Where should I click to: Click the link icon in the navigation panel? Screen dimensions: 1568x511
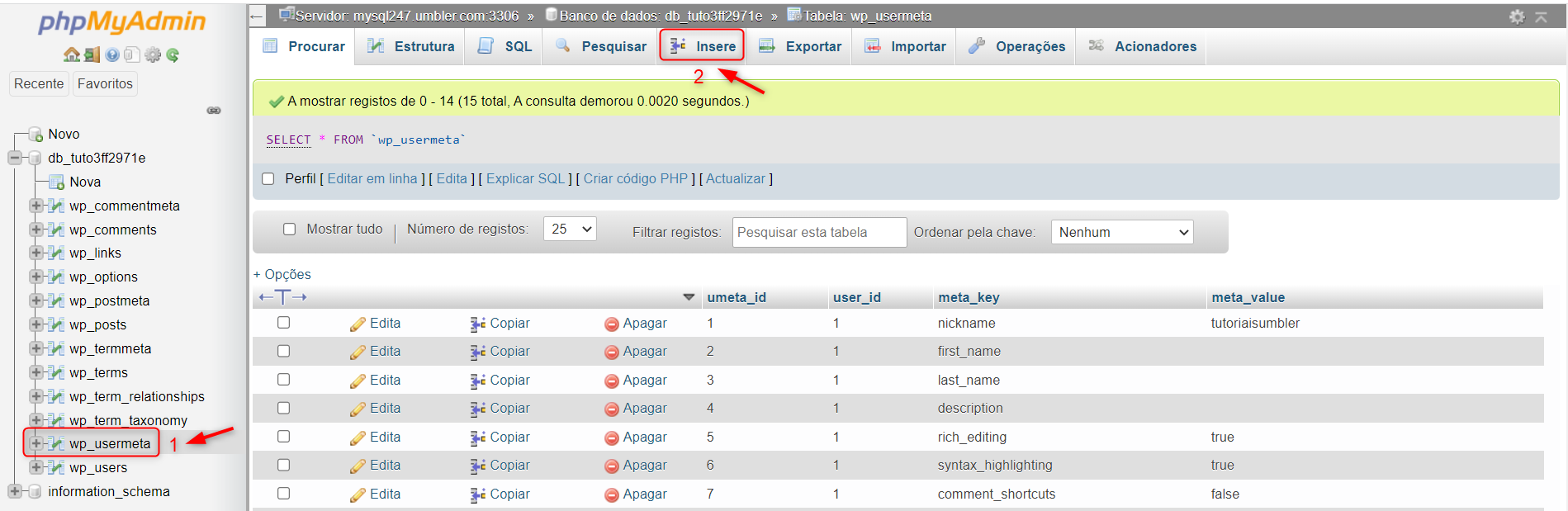214,111
